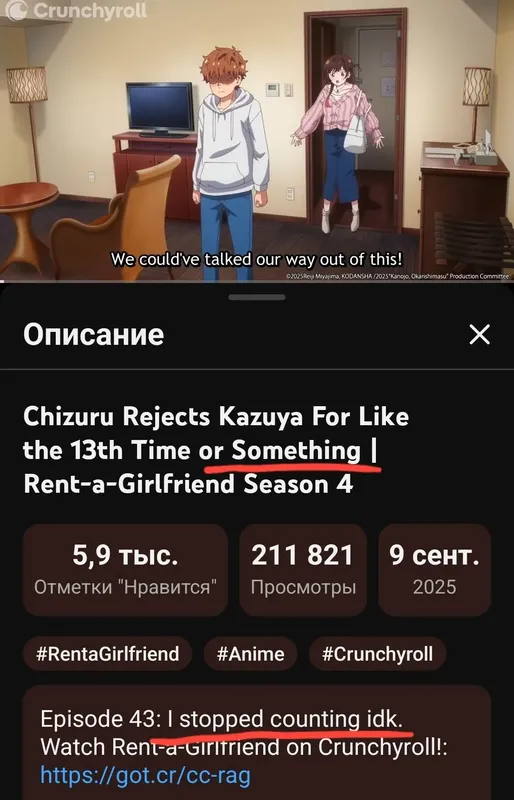
Task: Click Rent-a-Girlfriend Season 4 title line
Action: click(188, 484)
